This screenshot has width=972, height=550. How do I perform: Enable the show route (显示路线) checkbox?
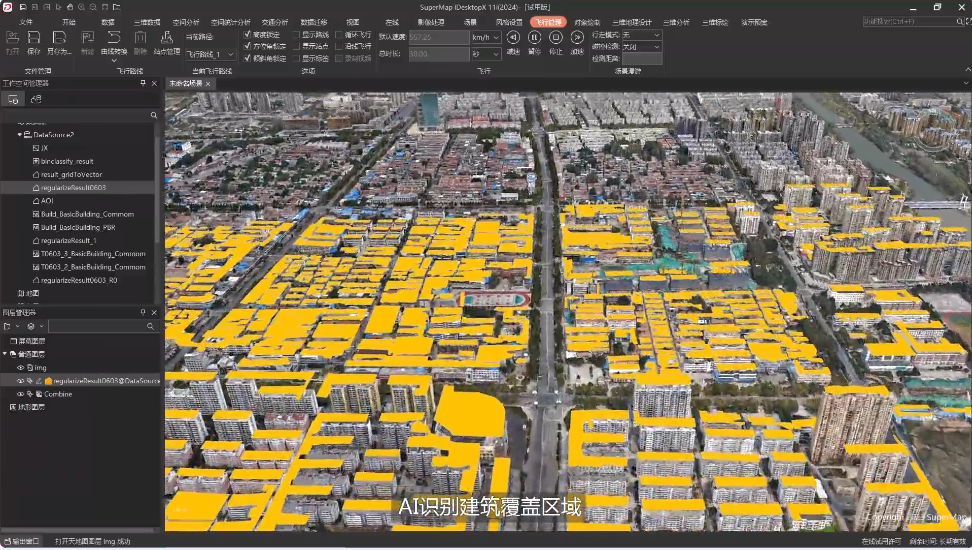(x=296, y=35)
